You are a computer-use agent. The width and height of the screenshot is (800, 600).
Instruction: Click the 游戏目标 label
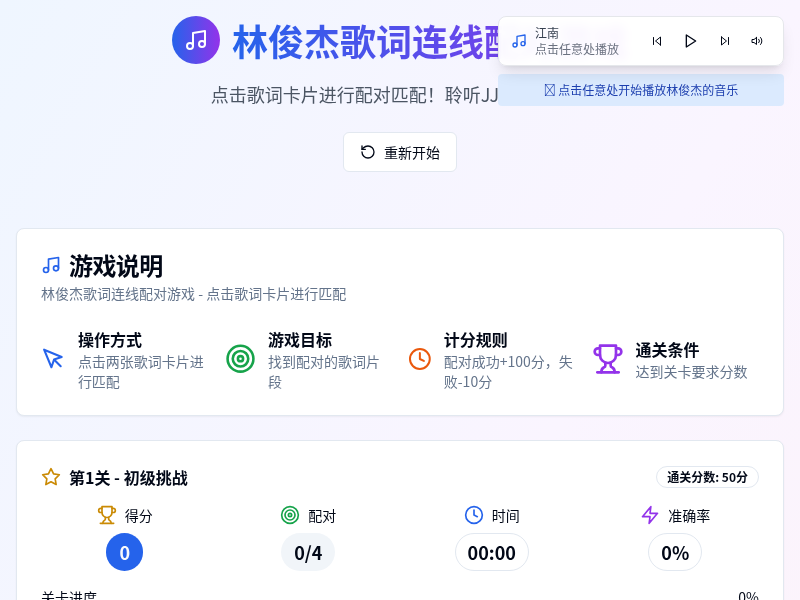300,340
